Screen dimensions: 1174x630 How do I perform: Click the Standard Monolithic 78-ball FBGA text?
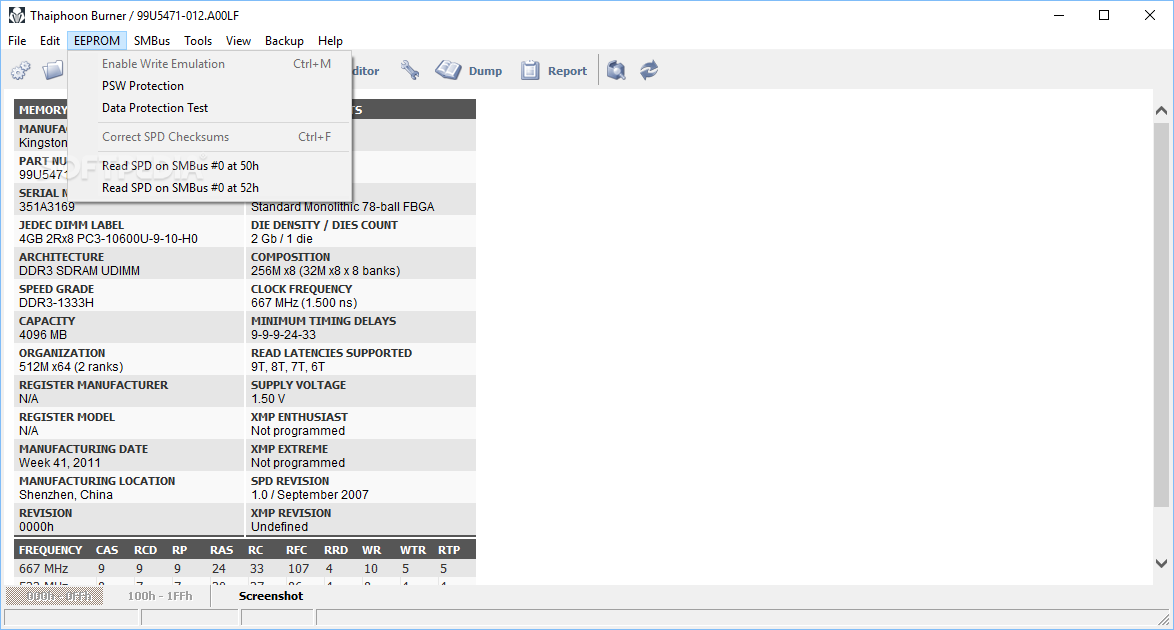(x=343, y=207)
